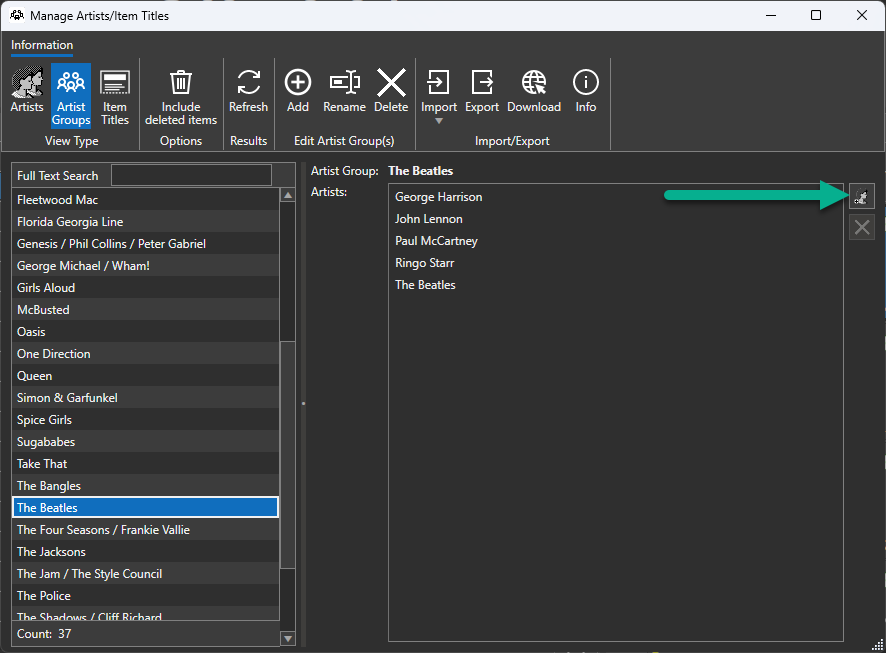This screenshot has height=653, width=886.
Task: Select Florida Georgia Line group
Action: 145,221
